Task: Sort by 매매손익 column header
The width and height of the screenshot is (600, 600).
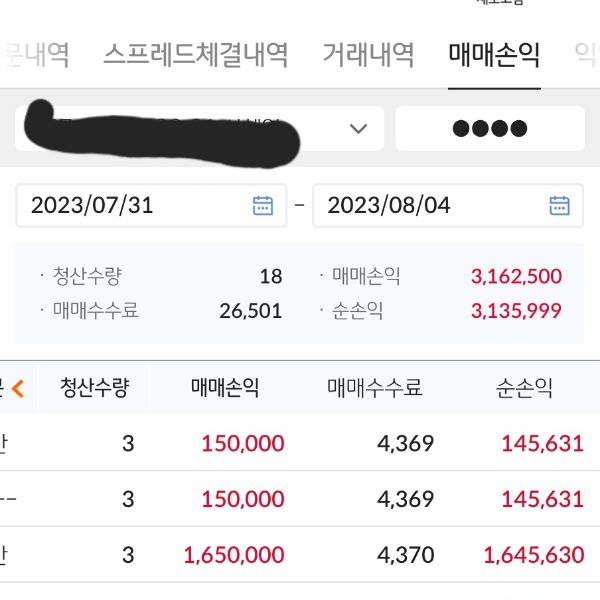Action: click(x=225, y=388)
